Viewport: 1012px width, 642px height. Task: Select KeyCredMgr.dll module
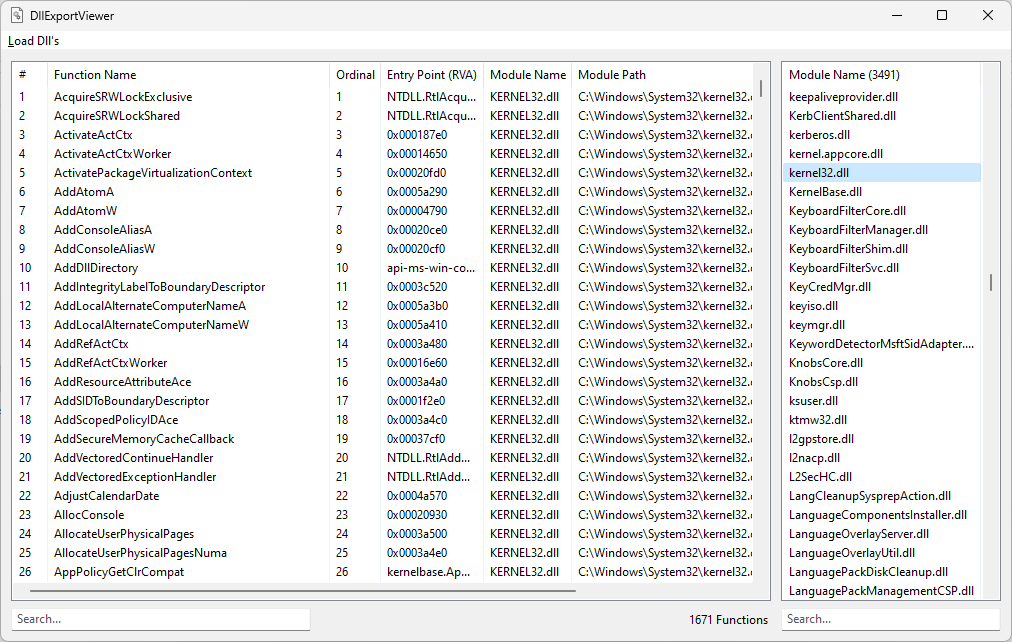coord(882,287)
